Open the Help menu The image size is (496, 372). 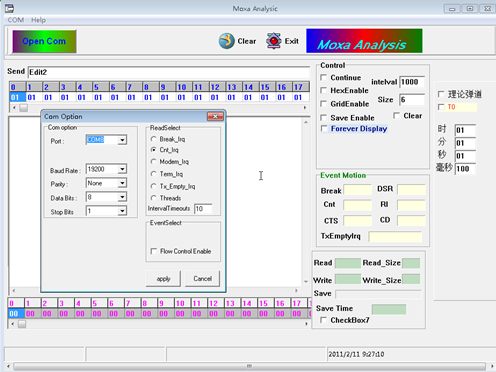tap(38, 20)
